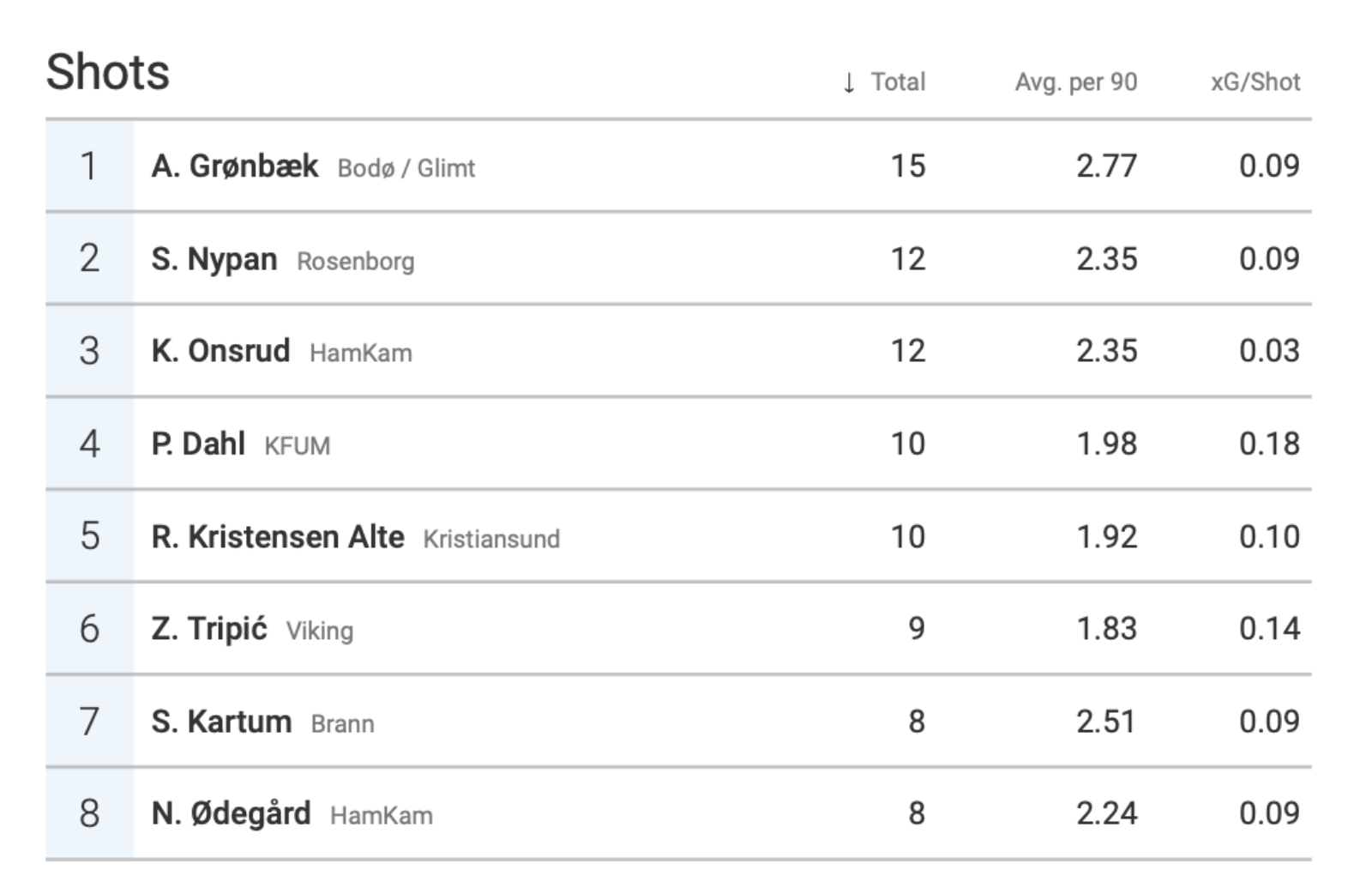Click Brann team name

tap(343, 724)
